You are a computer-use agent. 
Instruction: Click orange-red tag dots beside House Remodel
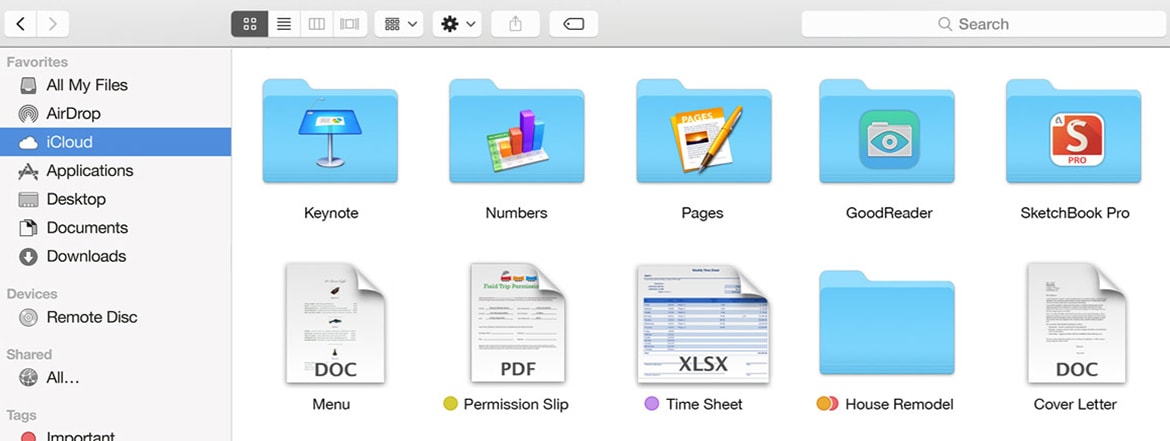click(828, 404)
